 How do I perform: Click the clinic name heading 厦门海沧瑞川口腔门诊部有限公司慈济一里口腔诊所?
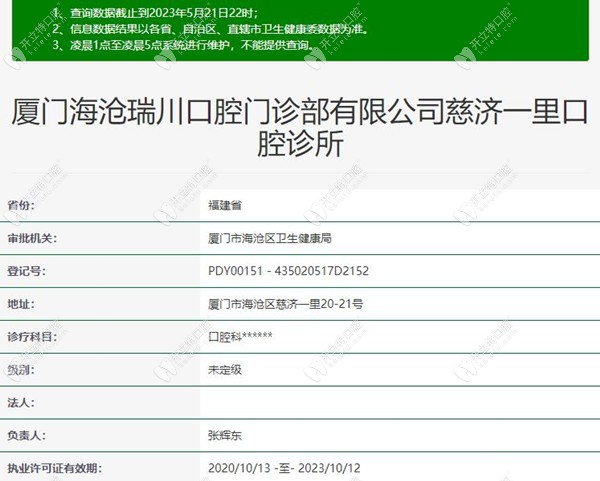click(x=300, y=128)
